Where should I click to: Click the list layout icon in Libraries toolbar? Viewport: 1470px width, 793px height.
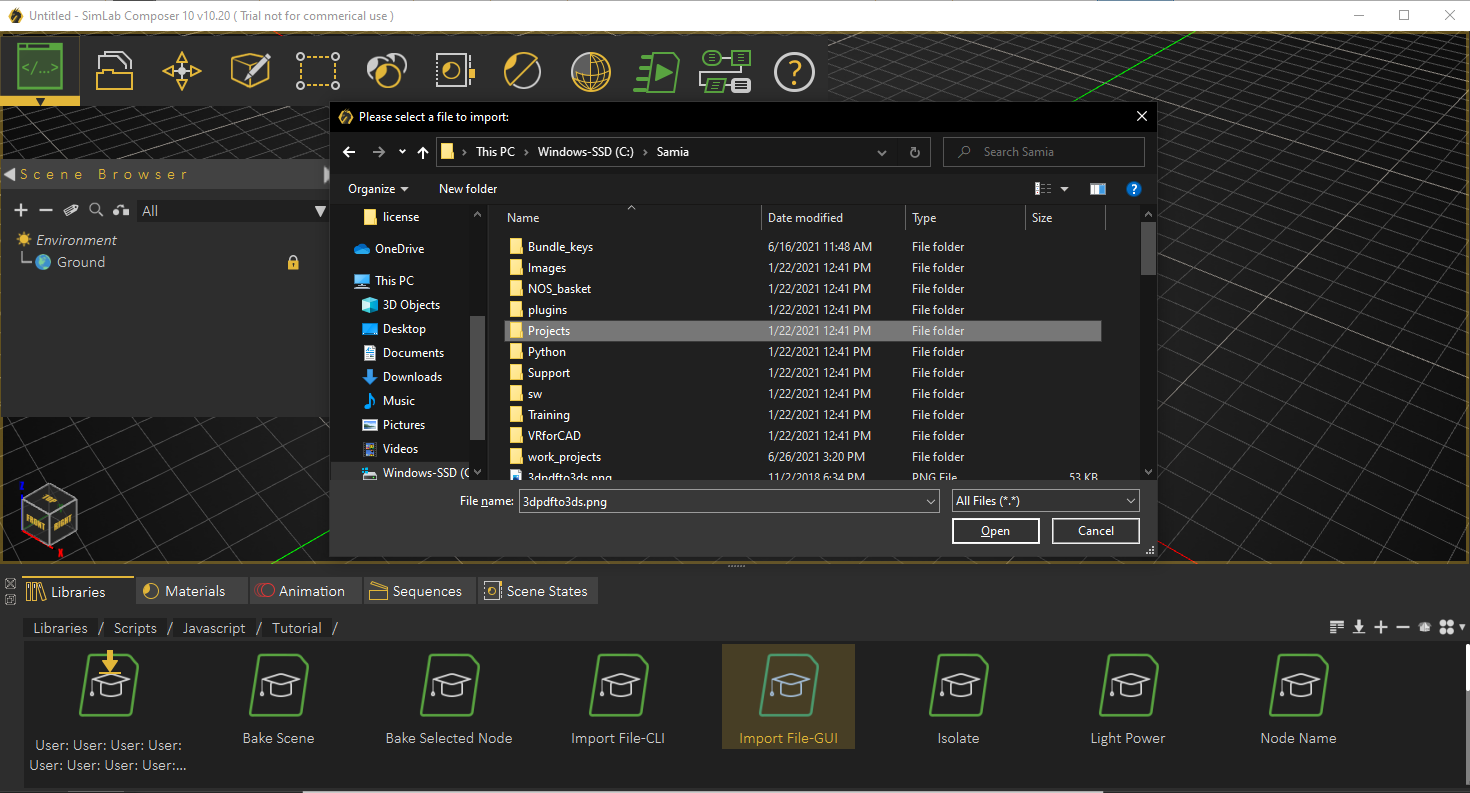[1337, 627]
